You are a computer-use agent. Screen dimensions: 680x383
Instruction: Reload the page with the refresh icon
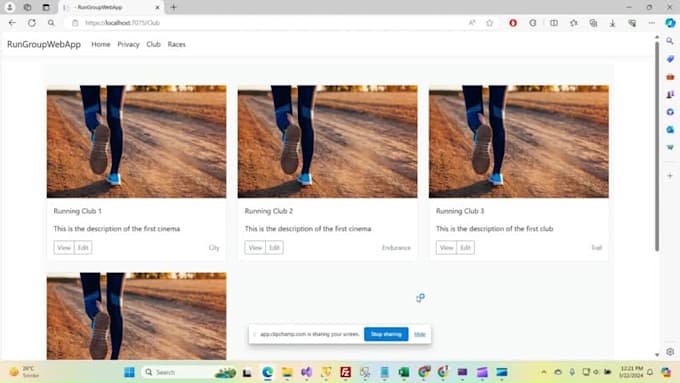(32, 23)
